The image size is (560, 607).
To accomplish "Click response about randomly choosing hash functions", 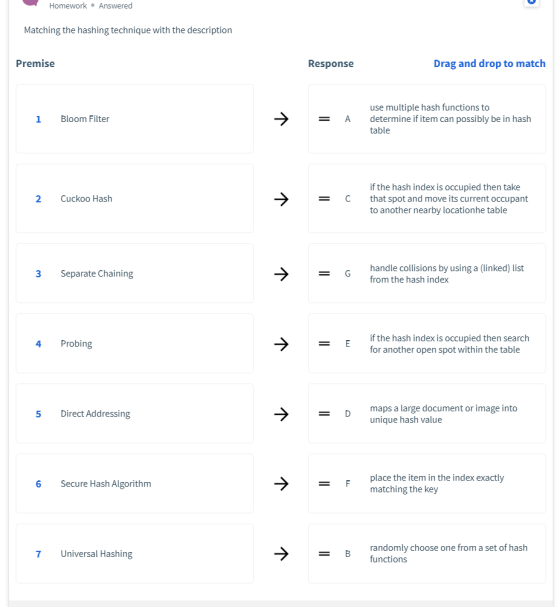I will point(449,554).
